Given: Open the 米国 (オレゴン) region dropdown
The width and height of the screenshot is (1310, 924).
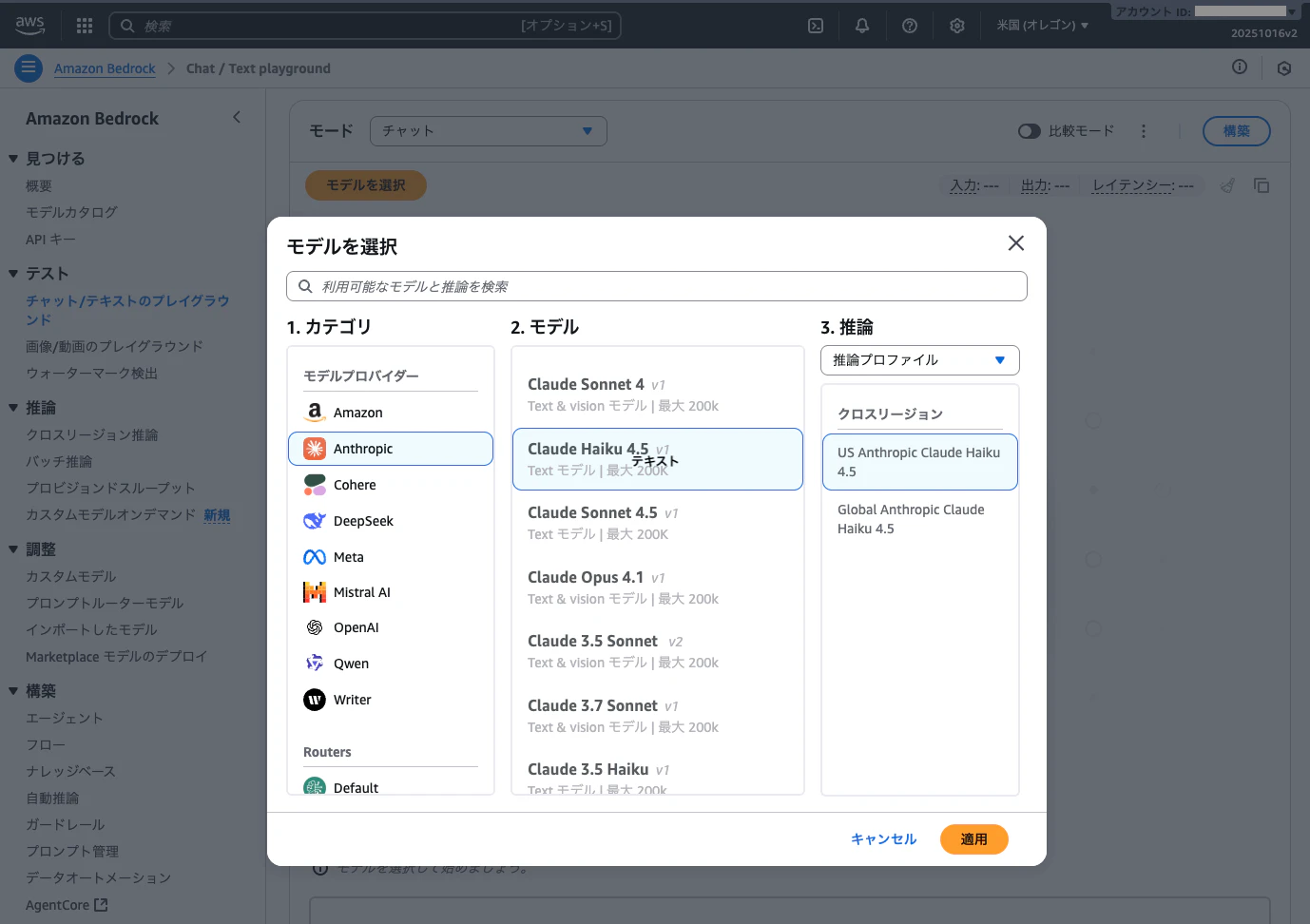Looking at the screenshot, I should (1042, 26).
